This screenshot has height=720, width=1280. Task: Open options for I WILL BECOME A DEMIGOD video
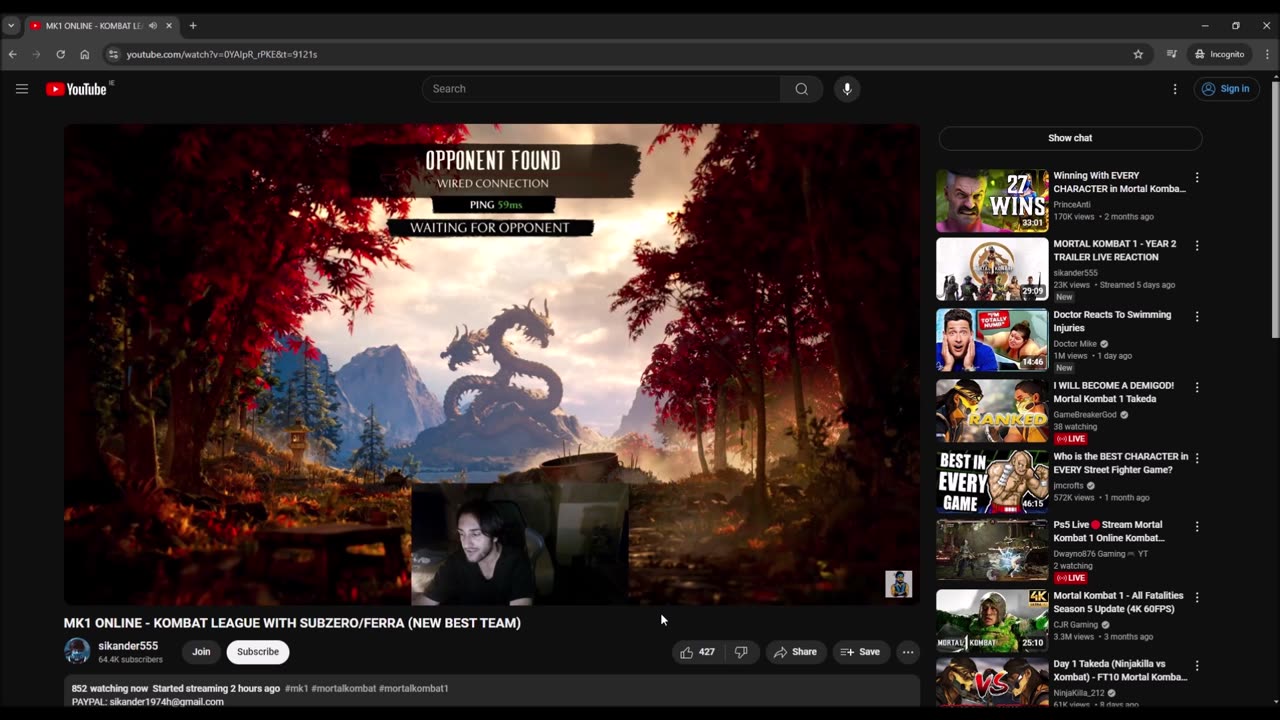point(1197,388)
